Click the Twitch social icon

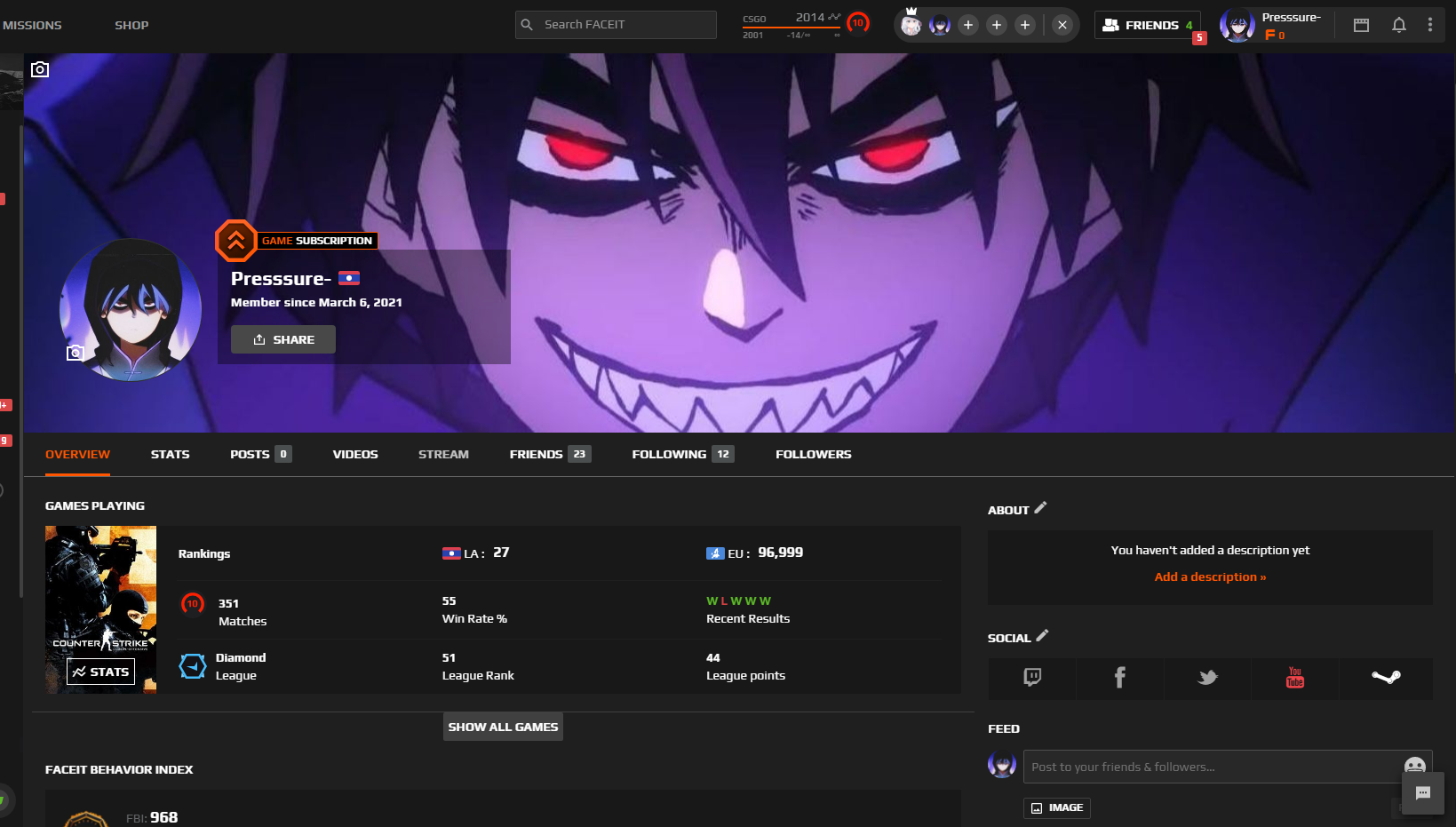pos(1032,678)
